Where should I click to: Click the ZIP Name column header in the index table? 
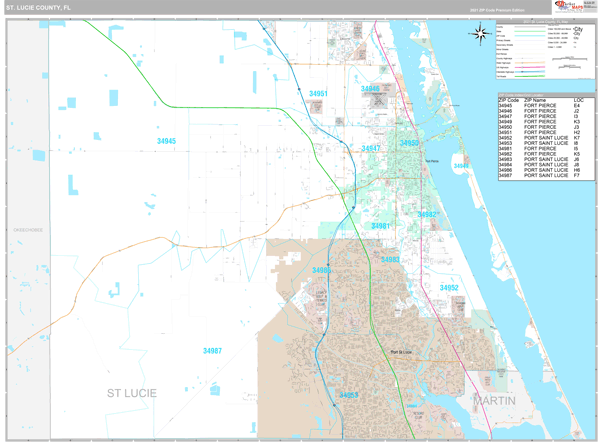535,100
